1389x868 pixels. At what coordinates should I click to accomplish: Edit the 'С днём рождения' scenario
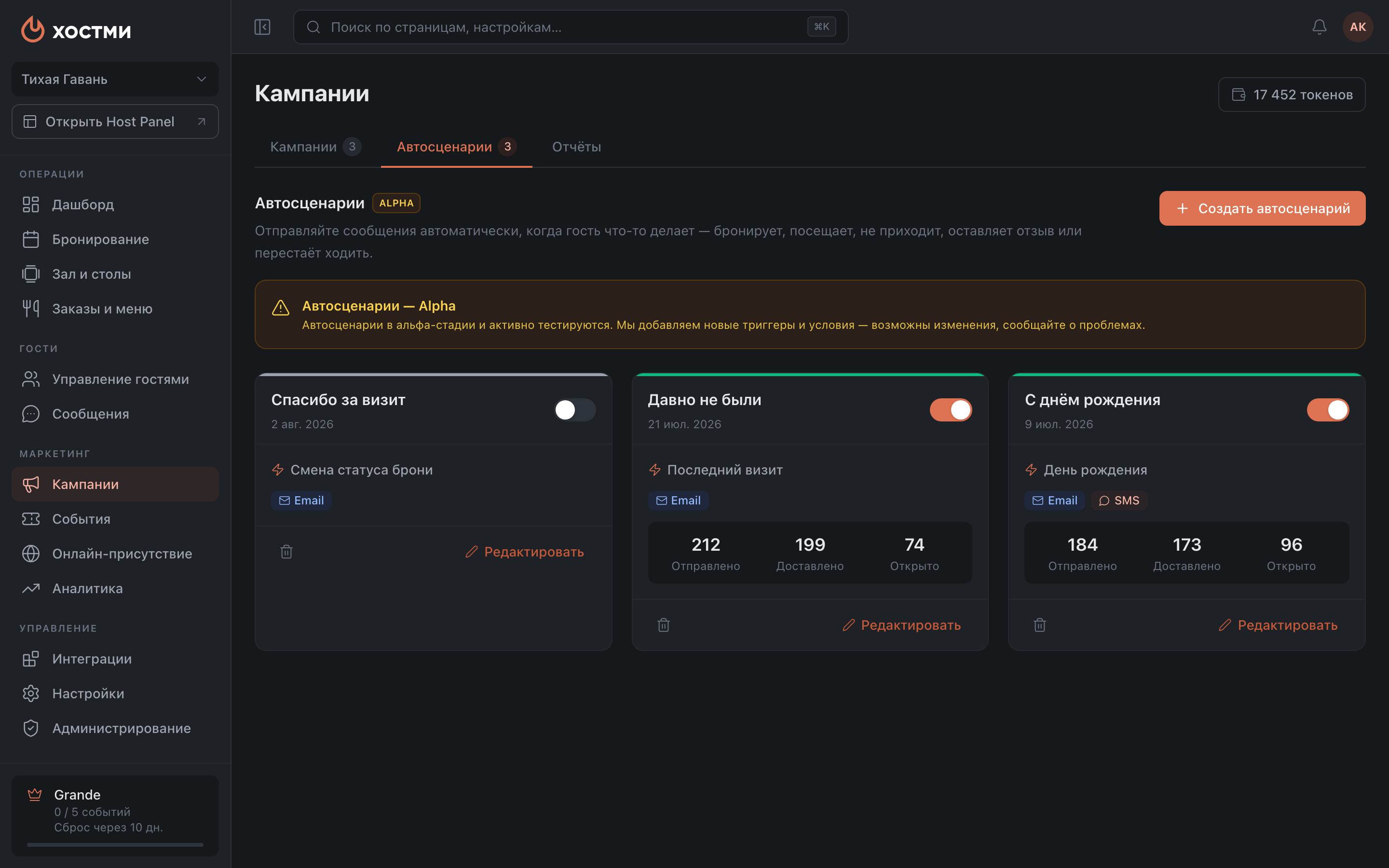point(1278,624)
